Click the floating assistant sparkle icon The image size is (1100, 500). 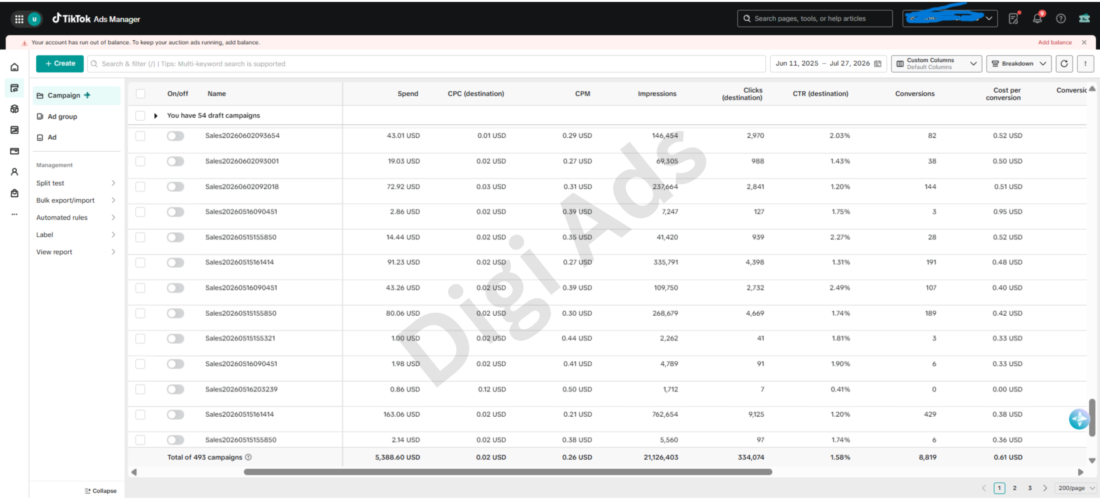pos(1079,419)
